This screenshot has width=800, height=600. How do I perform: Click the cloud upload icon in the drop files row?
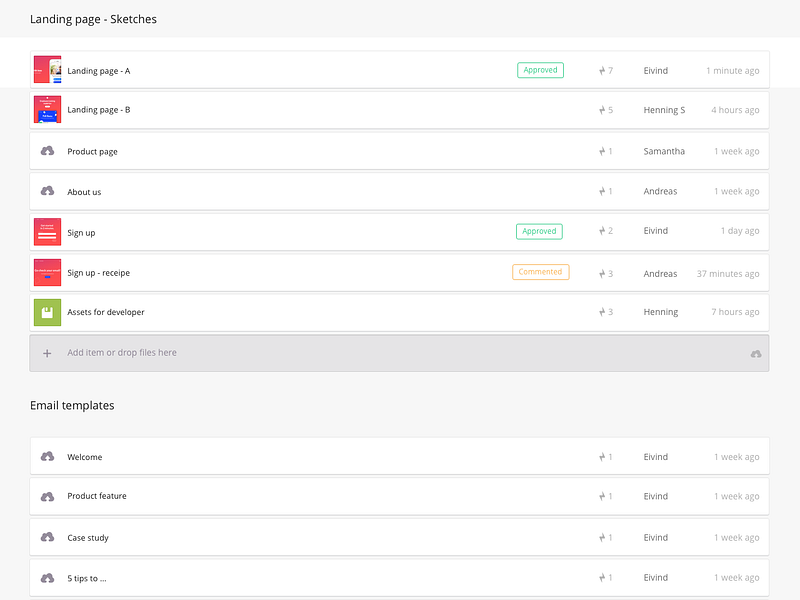coord(756,354)
